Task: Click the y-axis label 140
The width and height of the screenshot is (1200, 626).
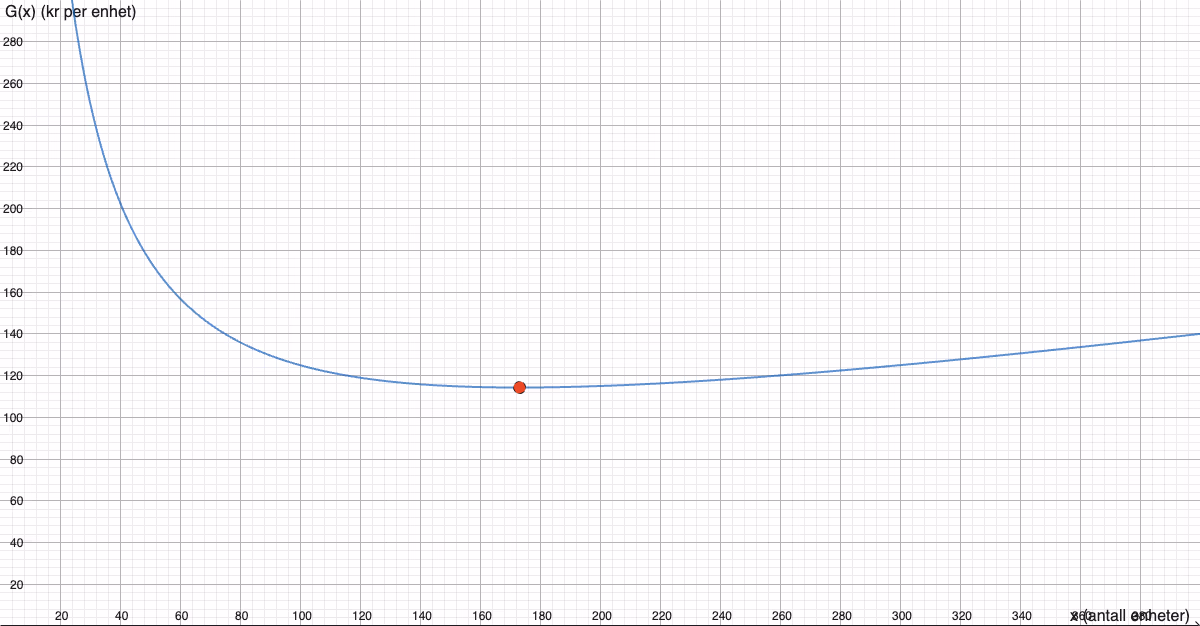Action: click(x=13, y=334)
